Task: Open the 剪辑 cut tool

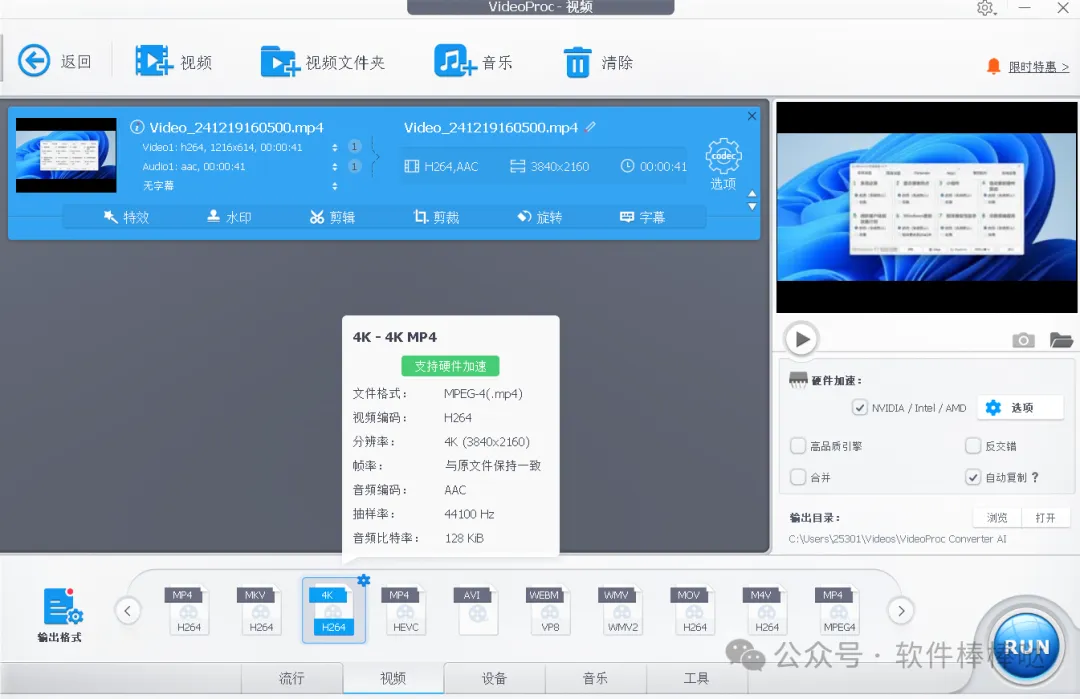Action: pyautogui.click(x=332, y=217)
